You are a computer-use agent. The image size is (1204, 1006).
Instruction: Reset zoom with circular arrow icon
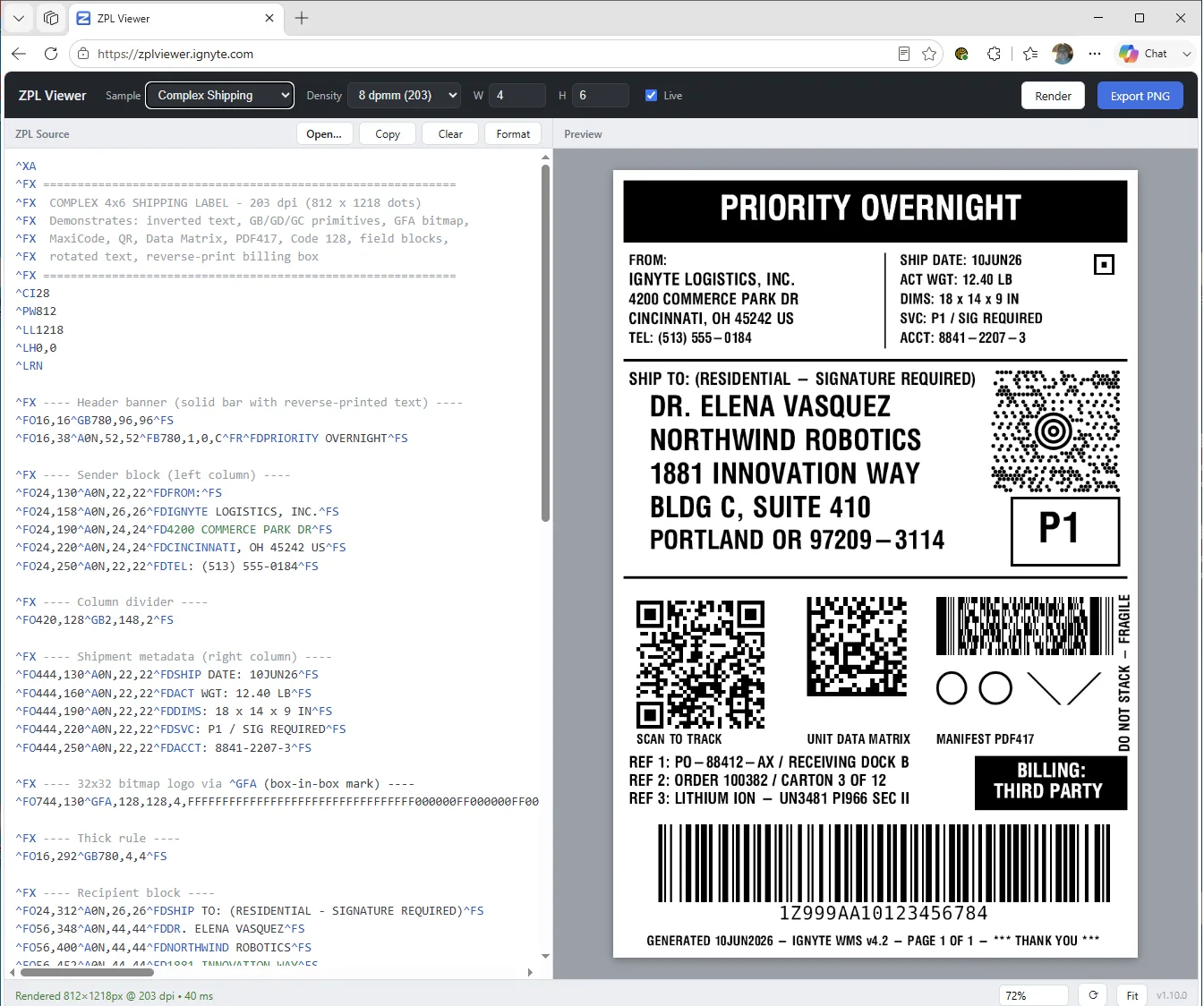tap(1093, 995)
